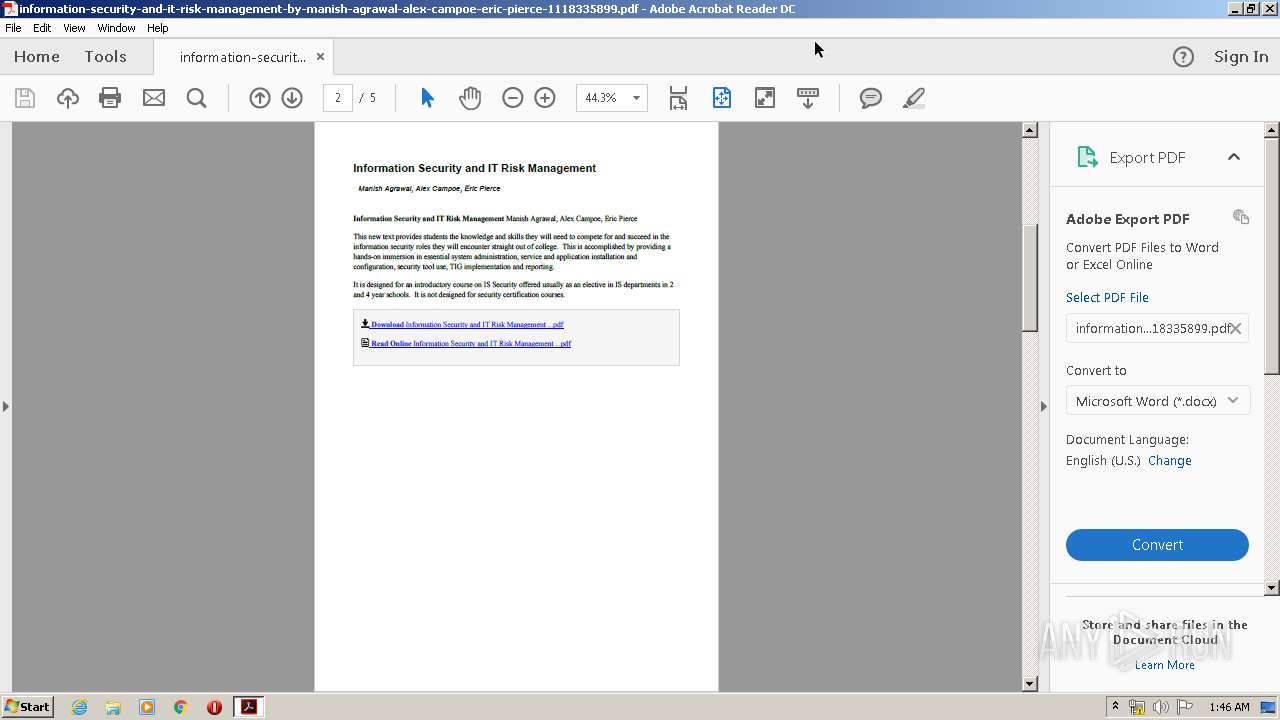The height and width of the screenshot is (720, 1280).
Task: Click right pane scrollbar thumb
Action: [x=1272, y=258]
